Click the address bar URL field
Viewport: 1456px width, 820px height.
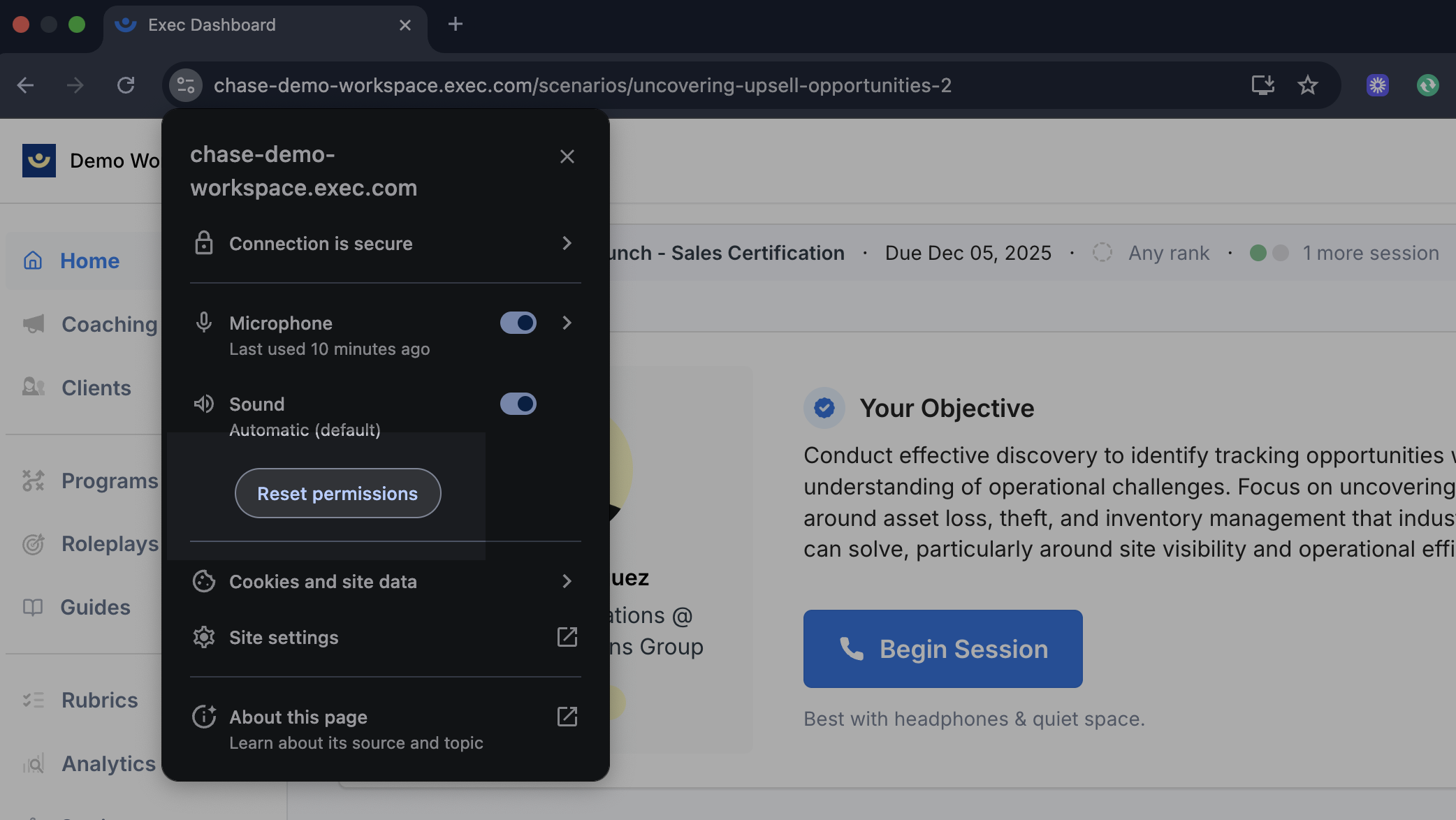[581, 85]
